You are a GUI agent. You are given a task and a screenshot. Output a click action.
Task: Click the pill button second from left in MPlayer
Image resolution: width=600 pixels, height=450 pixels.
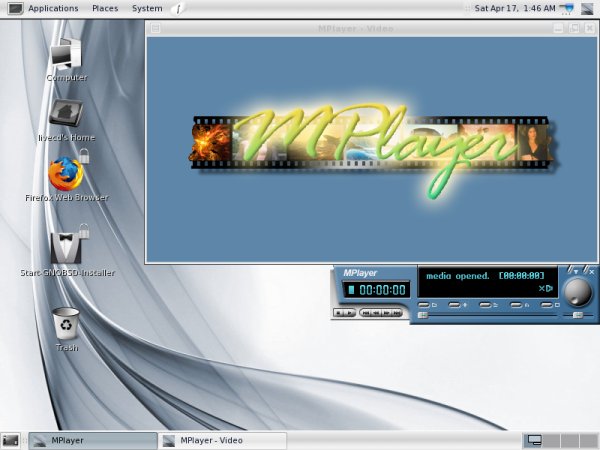[x=454, y=305]
